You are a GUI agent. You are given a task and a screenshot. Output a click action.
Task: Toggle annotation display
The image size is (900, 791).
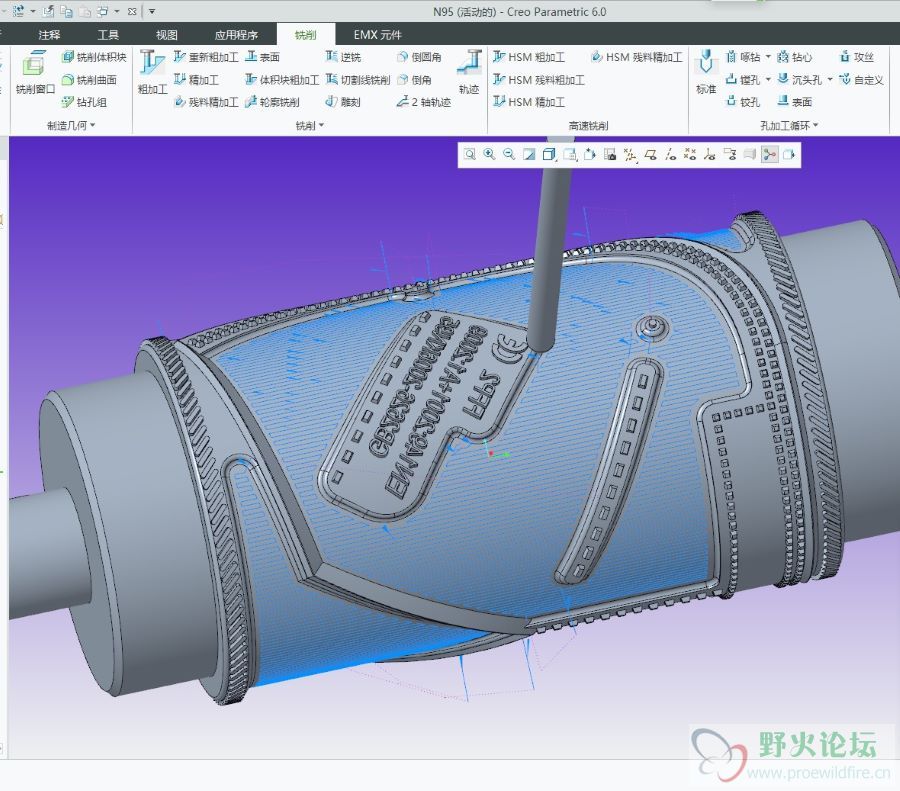(730, 154)
